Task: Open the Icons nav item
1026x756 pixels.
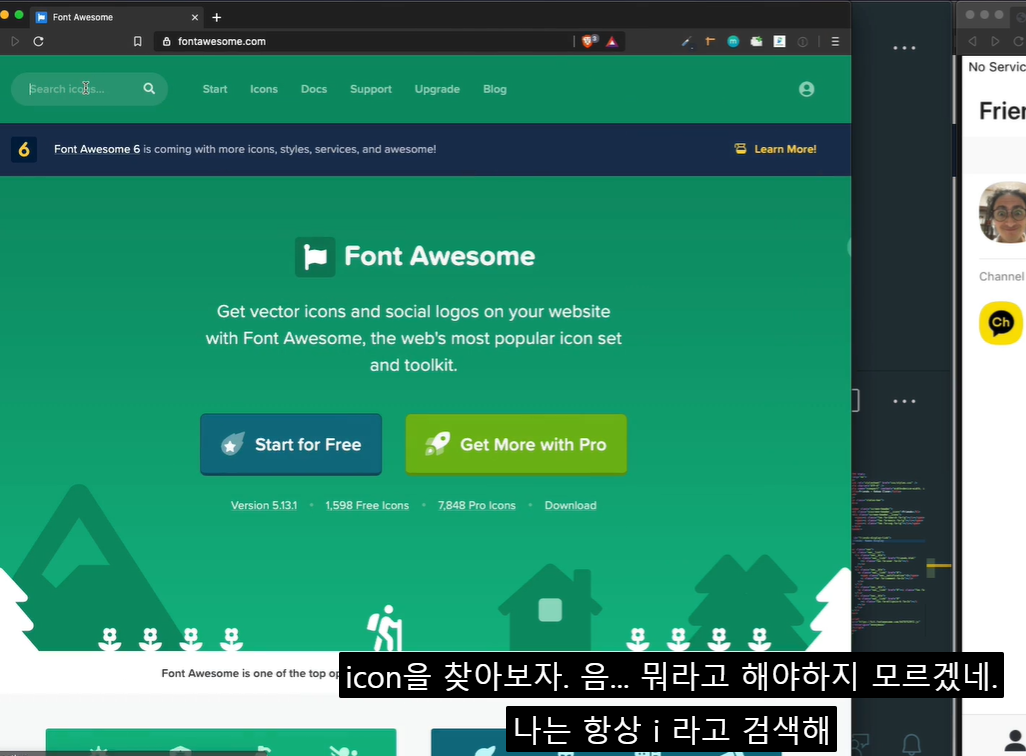Action: [264, 89]
